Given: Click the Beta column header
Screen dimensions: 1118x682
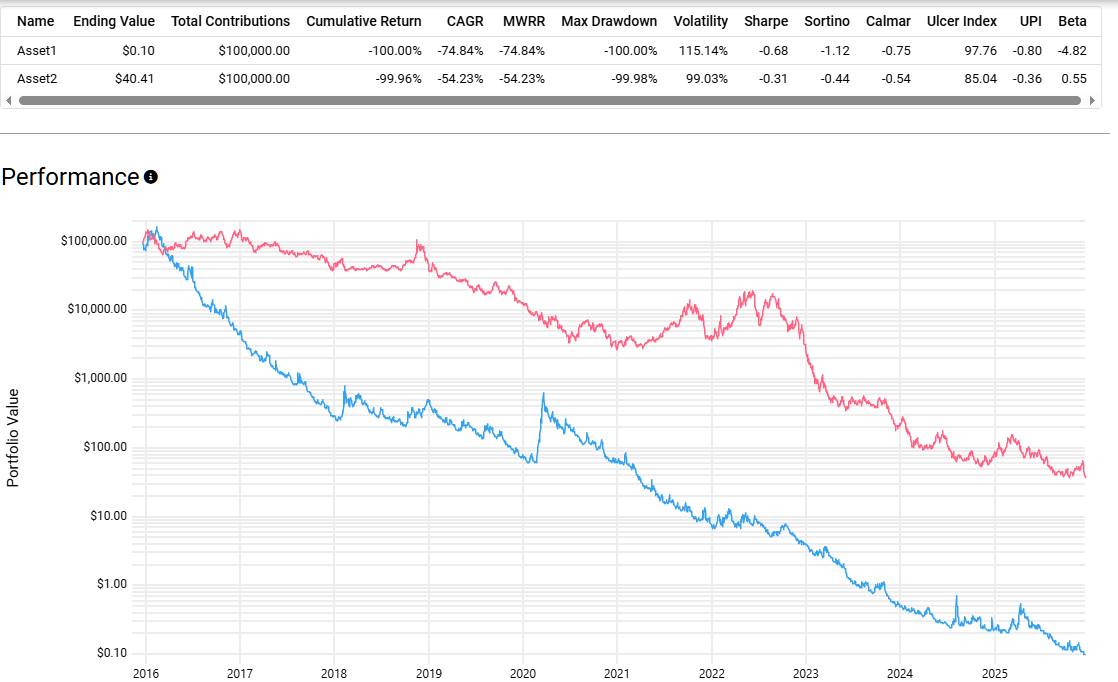Looking at the screenshot, I should [x=1072, y=21].
